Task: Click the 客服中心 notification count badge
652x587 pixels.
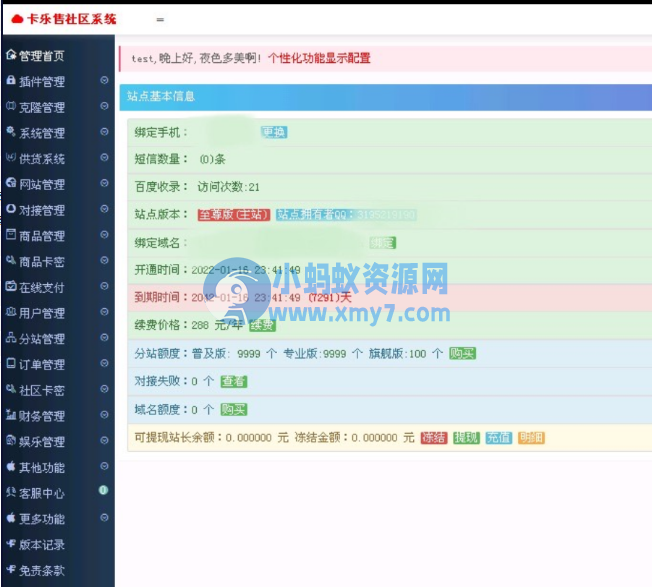Action: [x=104, y=491]
